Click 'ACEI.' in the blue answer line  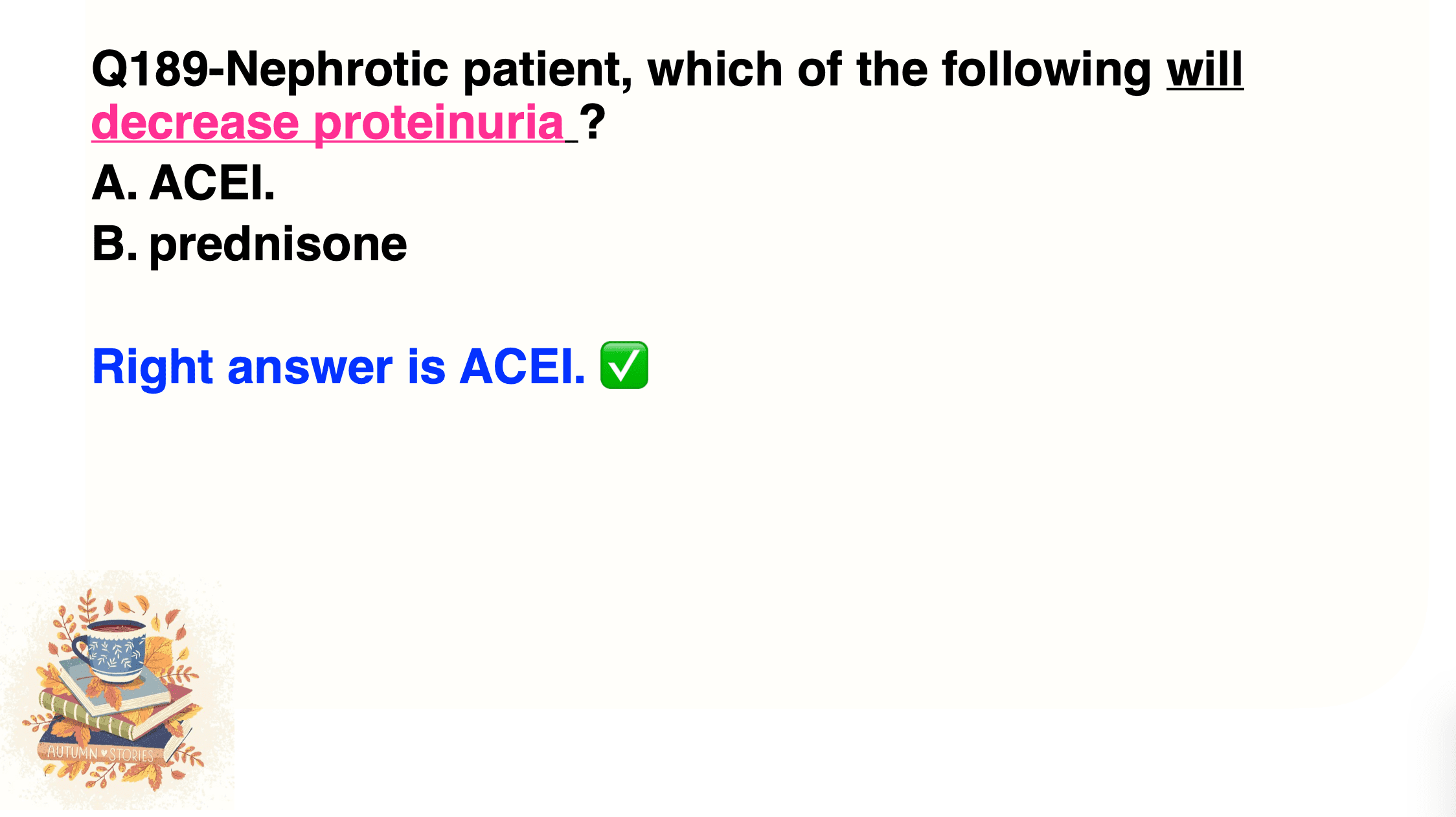[523, 366]
